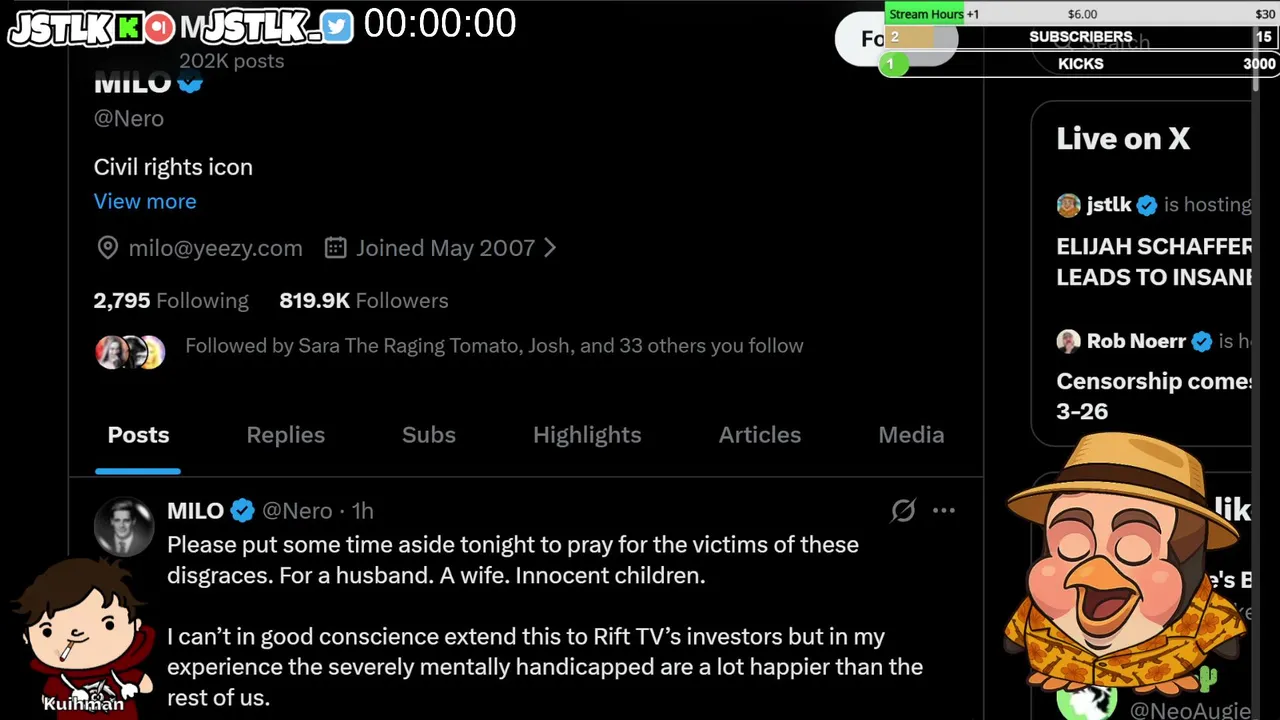Screen dimensions: 1280x720
Task: Open the 819.9K Followers list
Action: pyautogui.click(x=364, y=300)
